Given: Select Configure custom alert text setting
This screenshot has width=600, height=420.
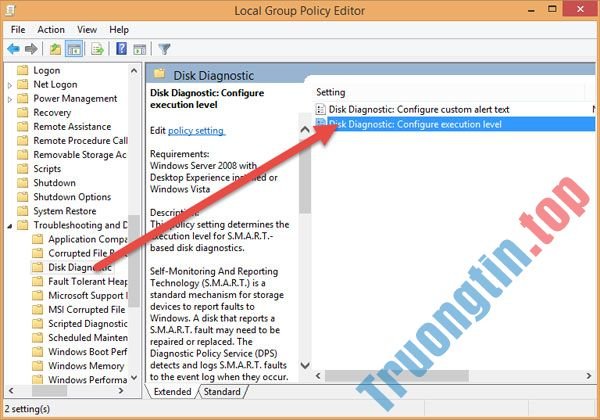Looking at the screenshot, I should coord(418,109).
